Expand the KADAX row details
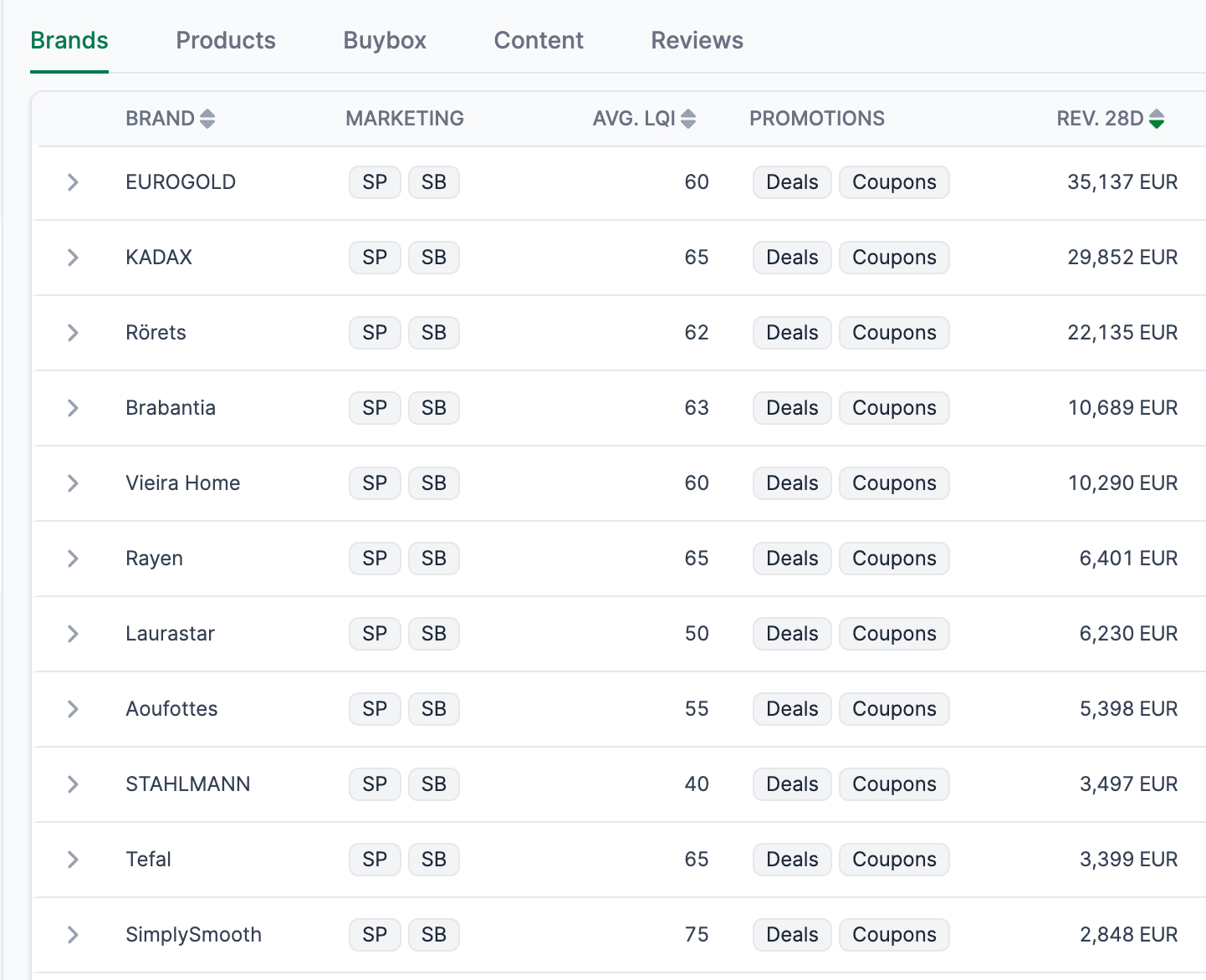The width and height of the screenshot is (1206, 980). click(72, 257)
